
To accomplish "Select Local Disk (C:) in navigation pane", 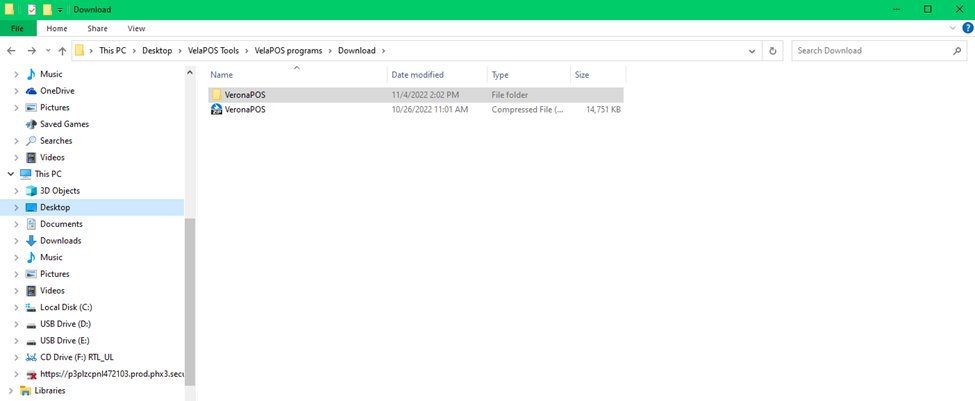I will point(66,307).
